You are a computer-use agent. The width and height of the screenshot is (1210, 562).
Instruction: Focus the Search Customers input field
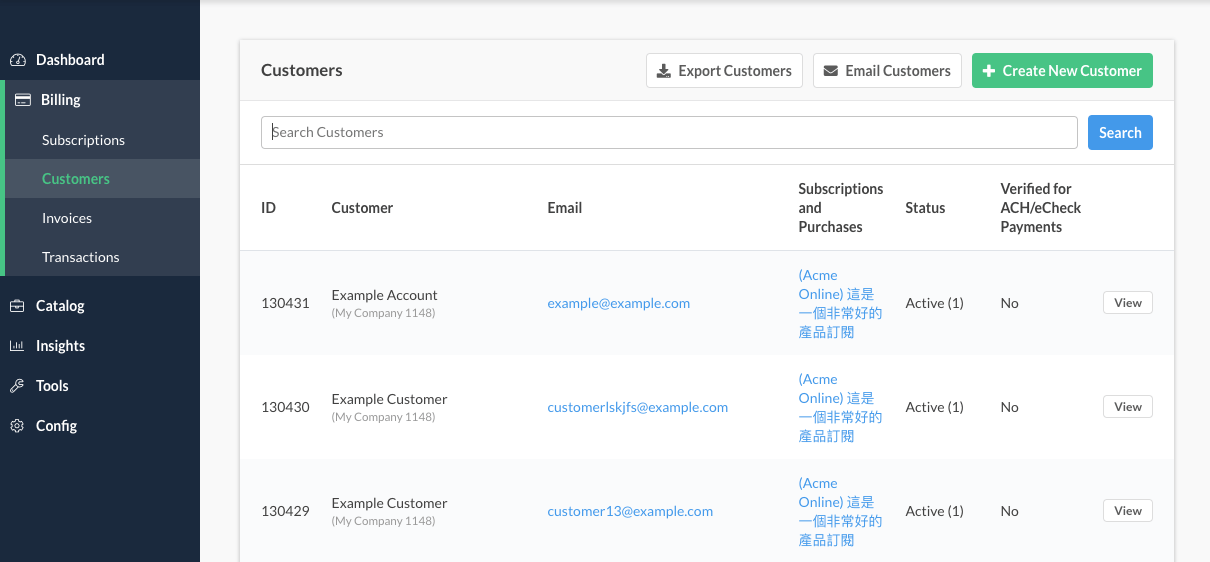coord(668,132)
